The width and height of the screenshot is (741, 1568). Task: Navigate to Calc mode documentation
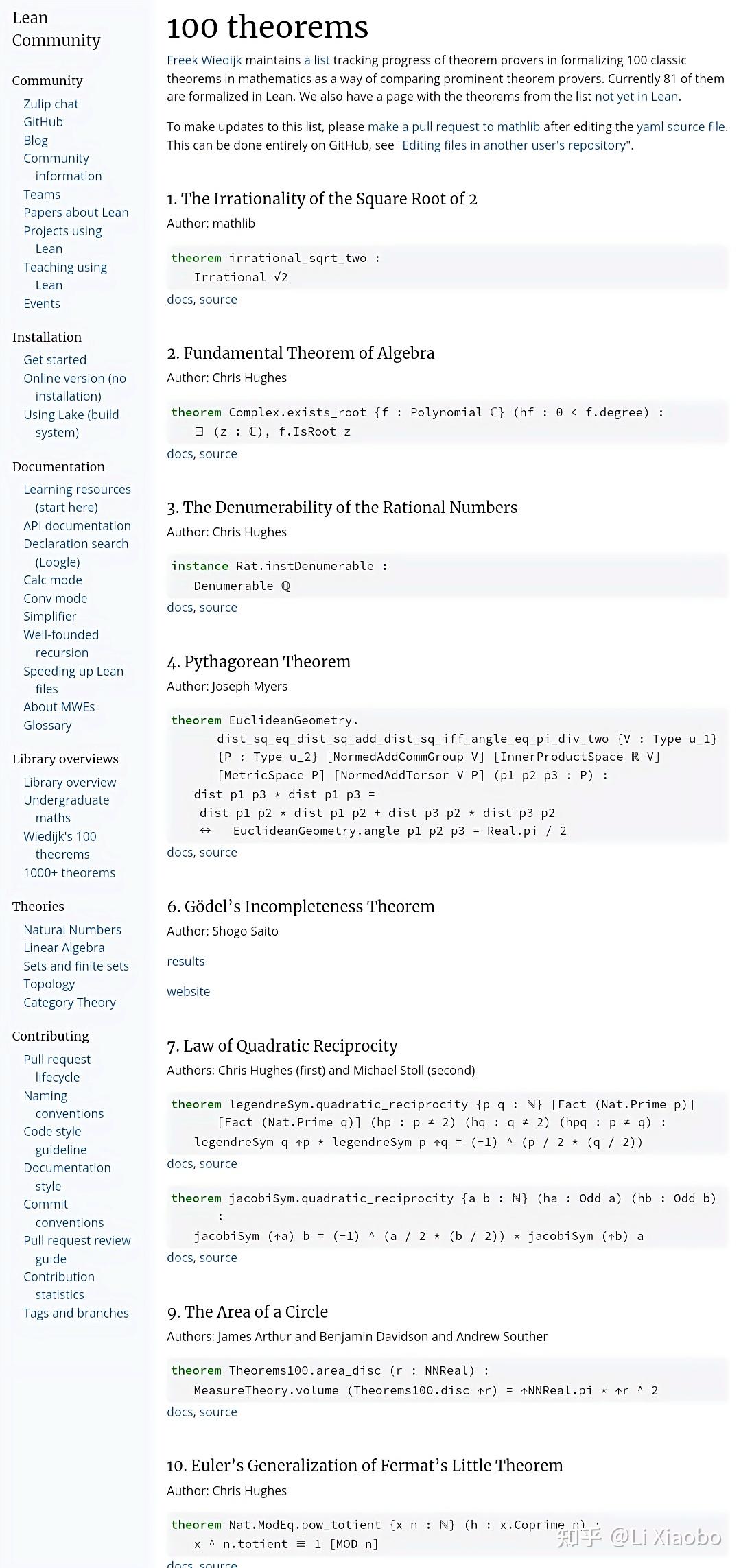(53, 580)
